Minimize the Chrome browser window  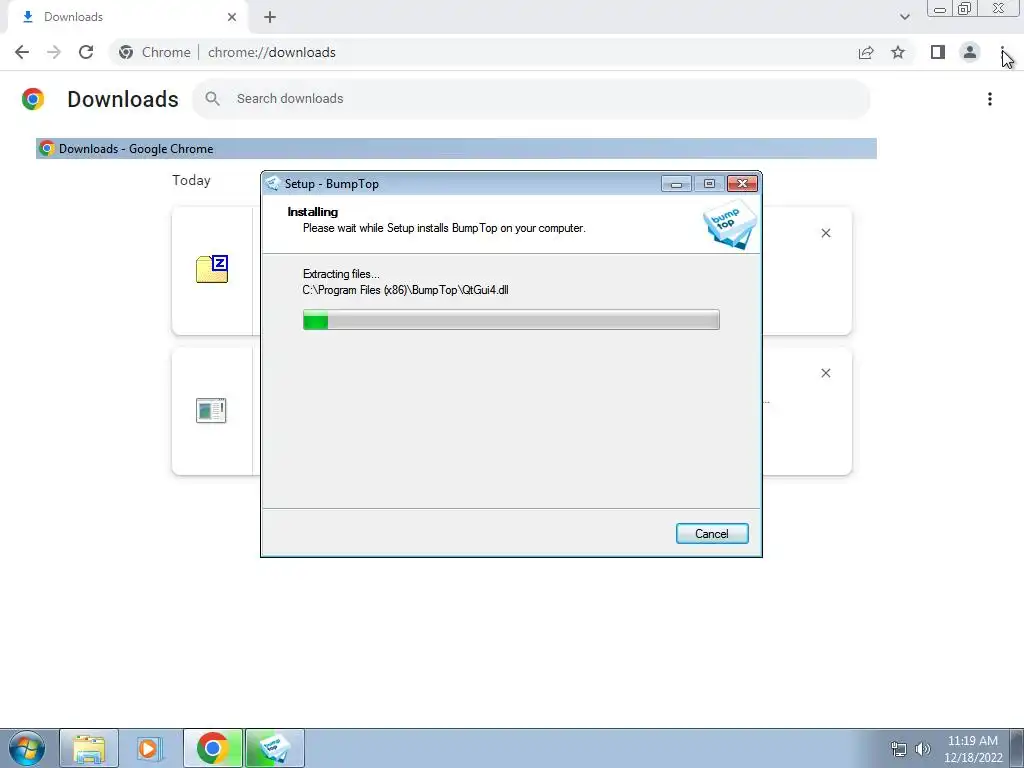pyautogui.click(x=940, y=8)
